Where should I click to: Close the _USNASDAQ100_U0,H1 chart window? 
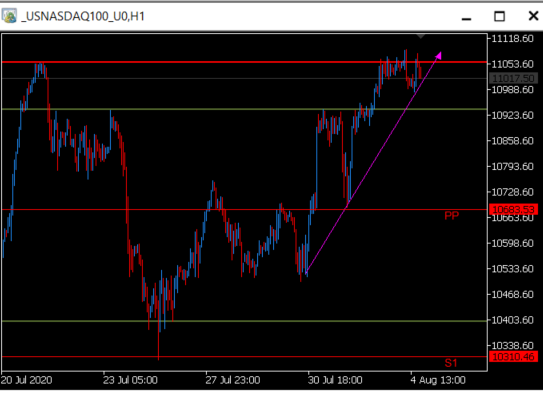point(534,16)
